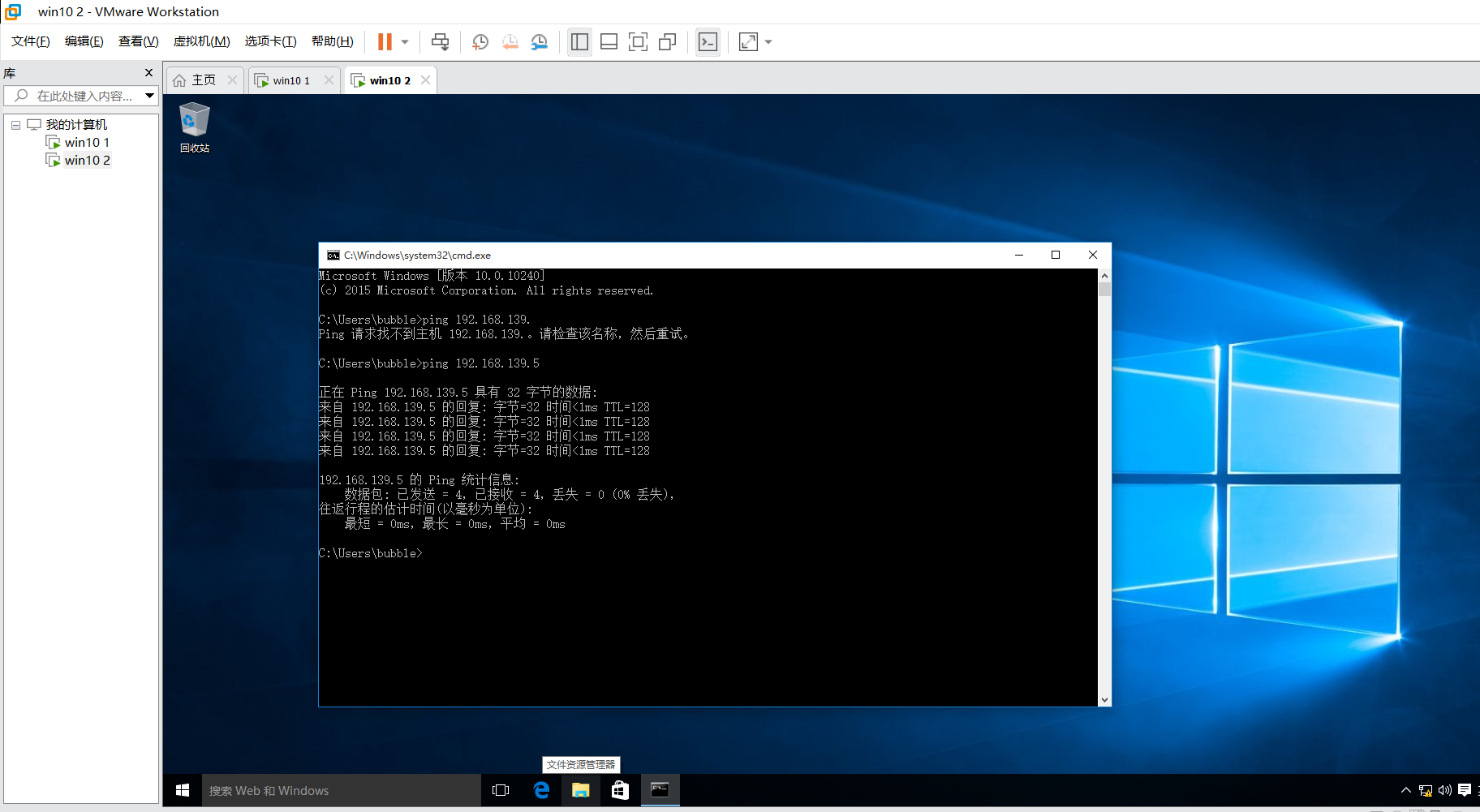Screen dimensions: 1480x812
Task: Open the stretch guest dropdown arrow
Action: pos(768,42)
